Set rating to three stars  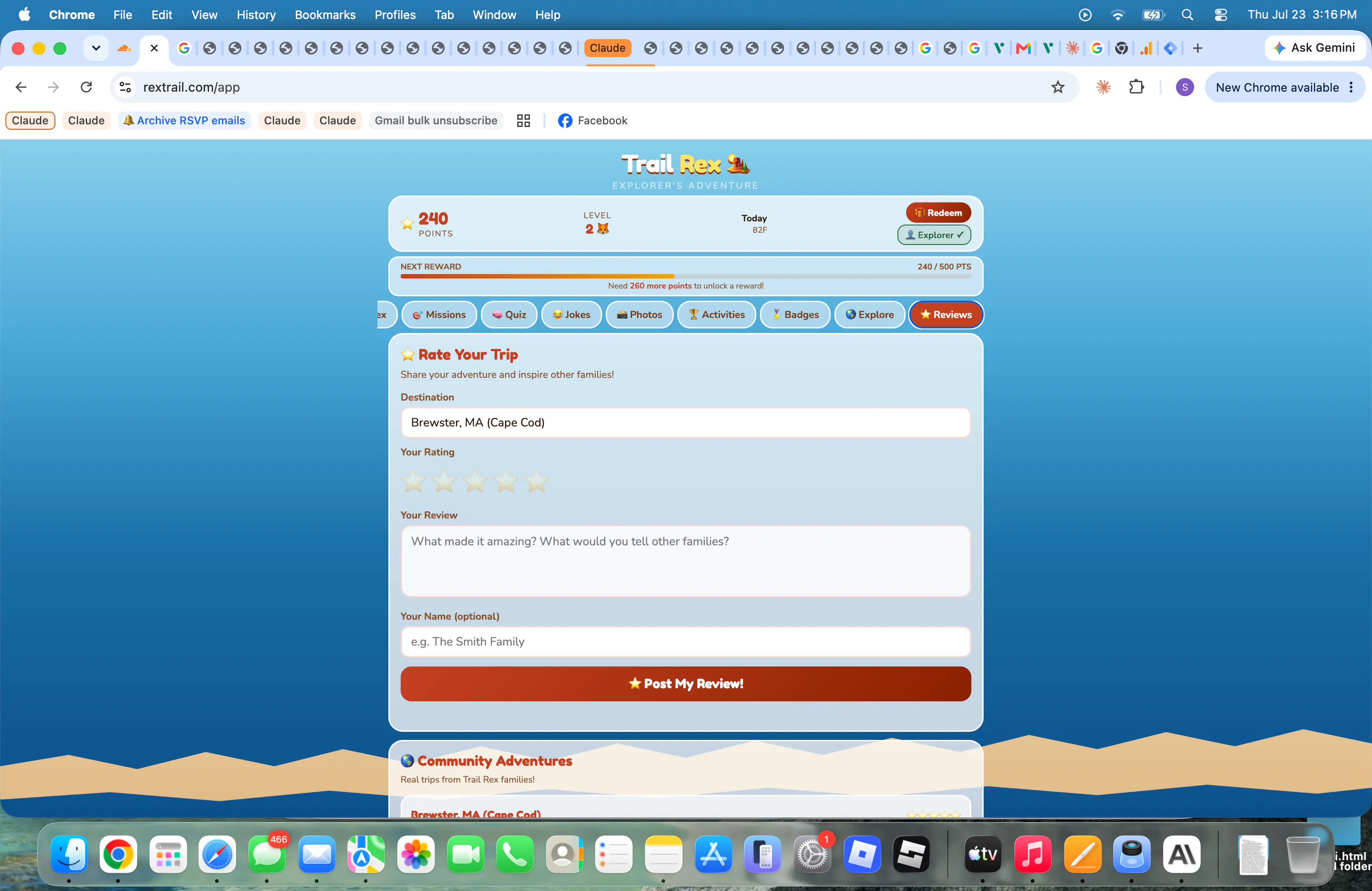click(x=475, y=481)
